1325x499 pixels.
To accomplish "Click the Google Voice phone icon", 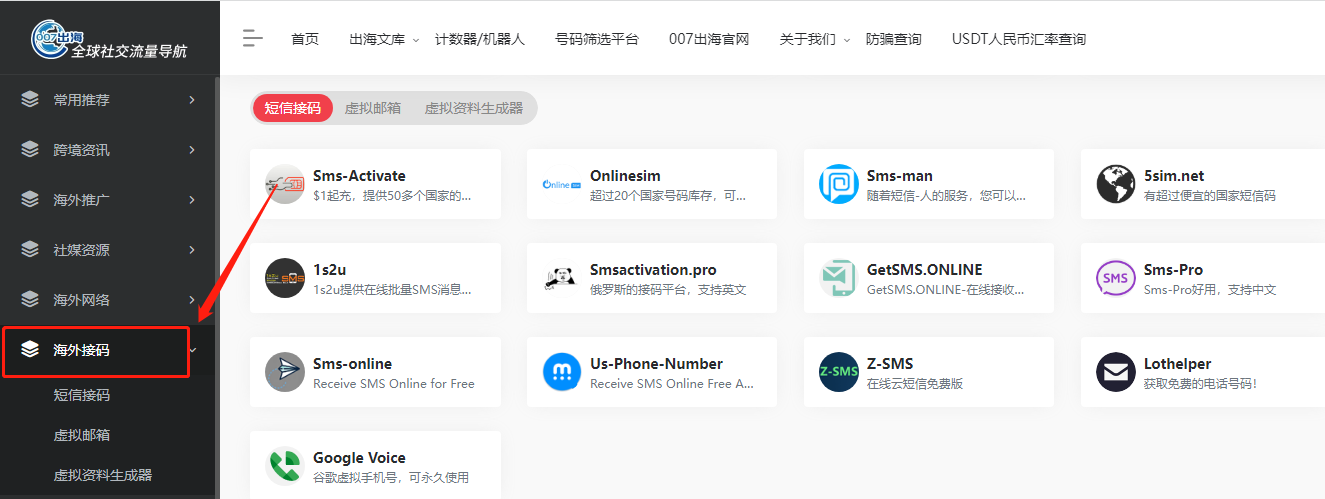I will 285,466.
